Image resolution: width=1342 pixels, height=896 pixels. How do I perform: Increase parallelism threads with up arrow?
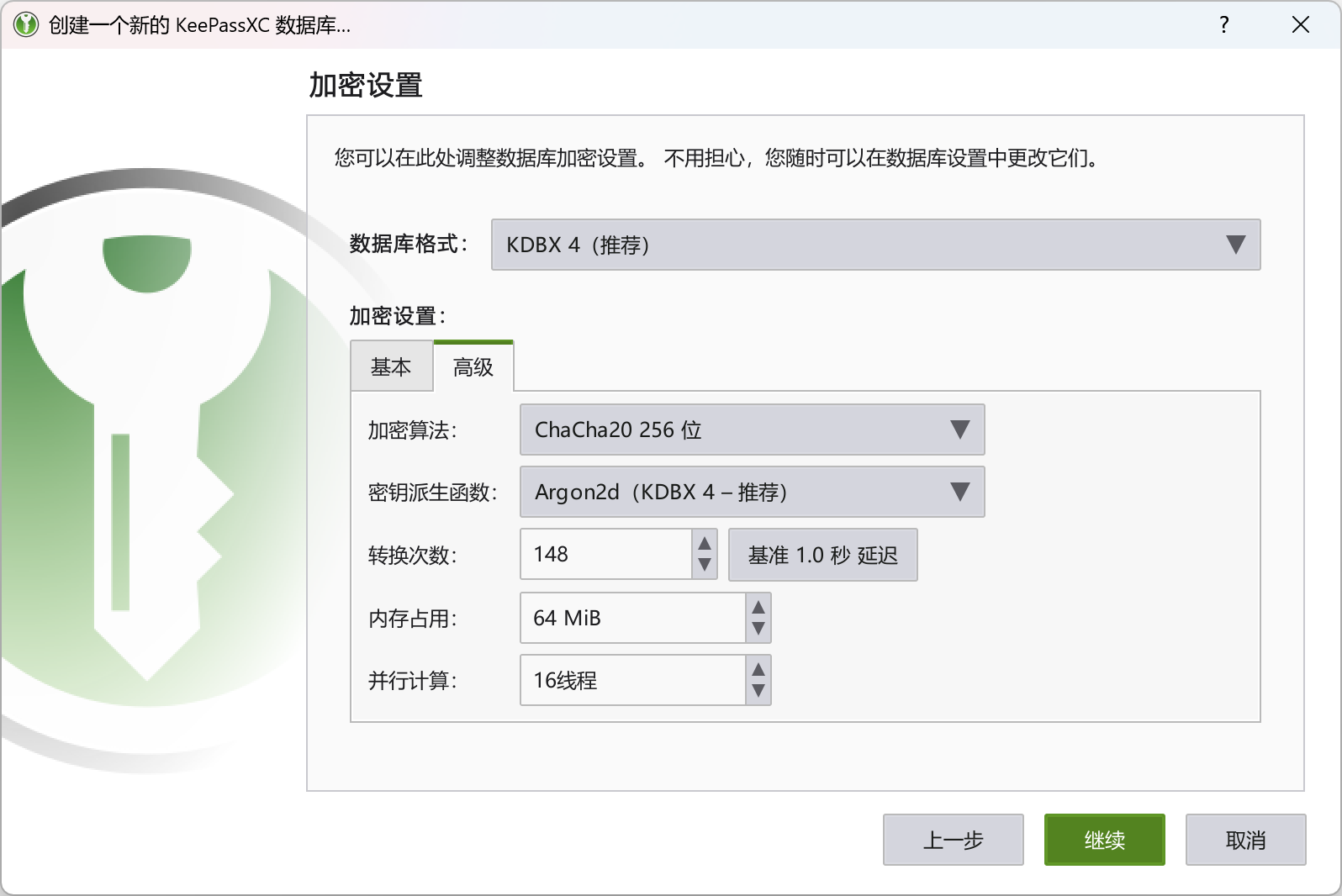(x=758, y=669)
